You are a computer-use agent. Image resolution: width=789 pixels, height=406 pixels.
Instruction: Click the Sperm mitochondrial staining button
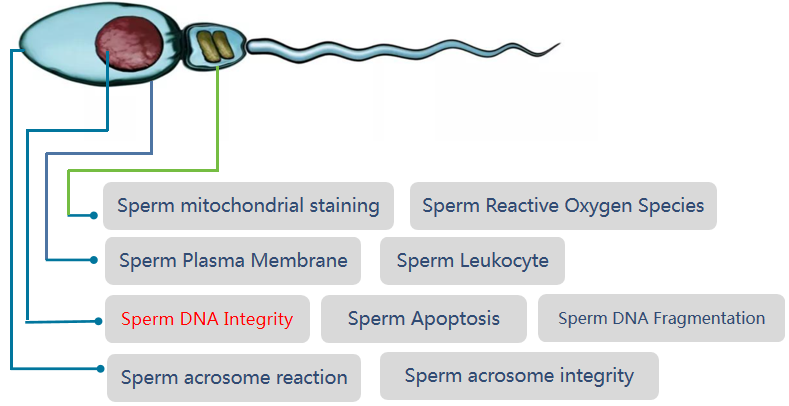[248, 206]
